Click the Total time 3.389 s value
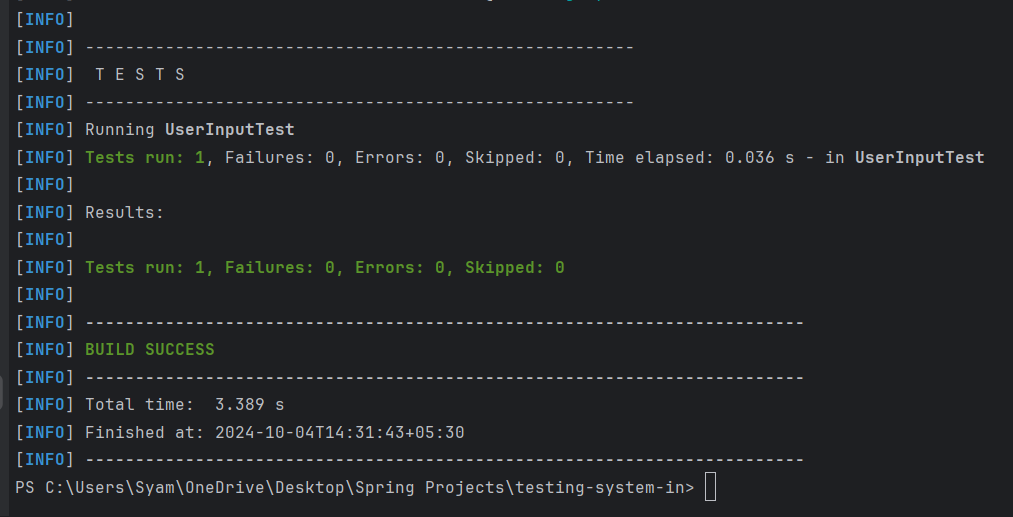1013x517 pixels. [x=249, y=405]
